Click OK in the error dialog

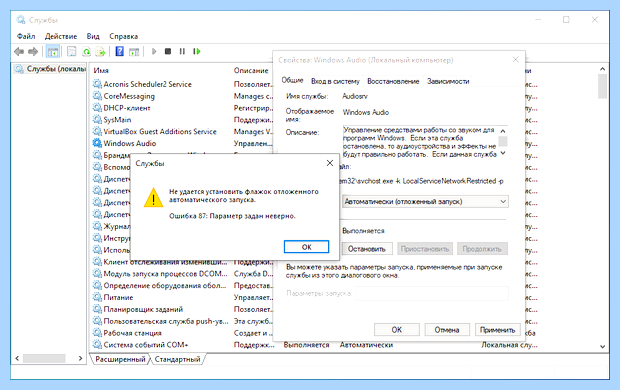tap(306, 247)
